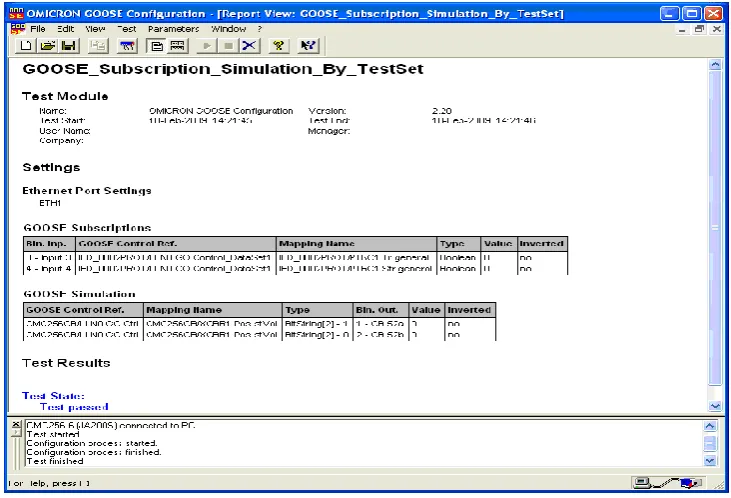This screenshot has width=731, height=498.
Task: Click the report view vertical scrollbar thumb
Action: point(715,228)
